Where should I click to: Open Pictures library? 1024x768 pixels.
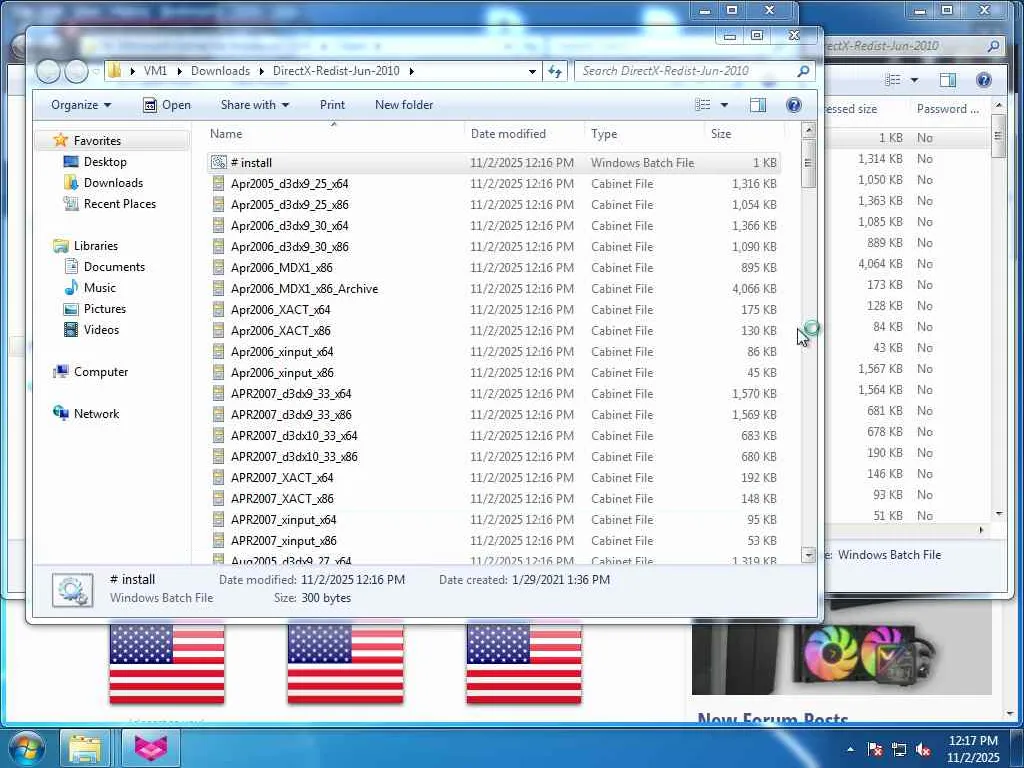click(104, 308)
